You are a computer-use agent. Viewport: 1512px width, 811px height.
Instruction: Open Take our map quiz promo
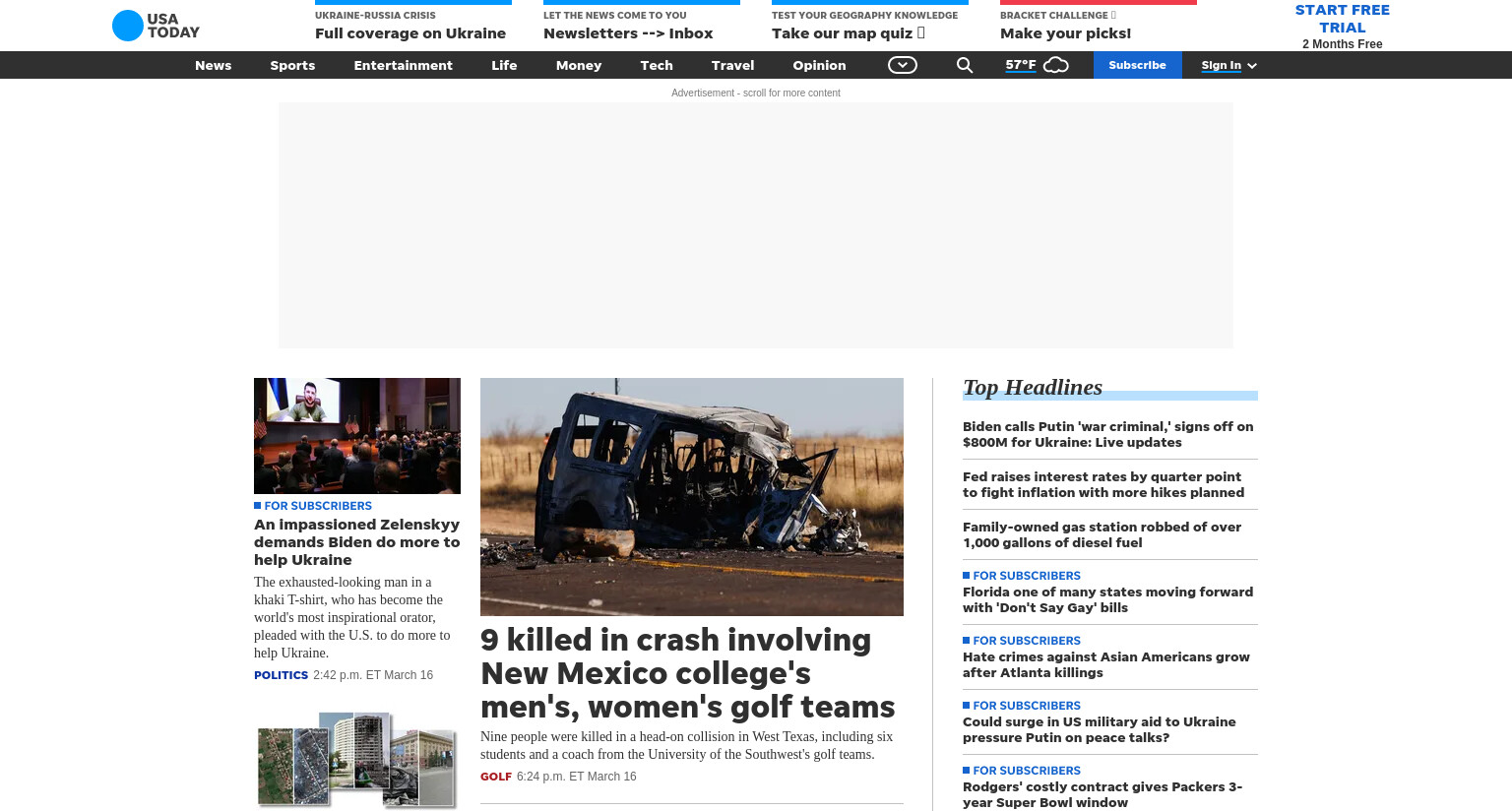tap(849, 32)
